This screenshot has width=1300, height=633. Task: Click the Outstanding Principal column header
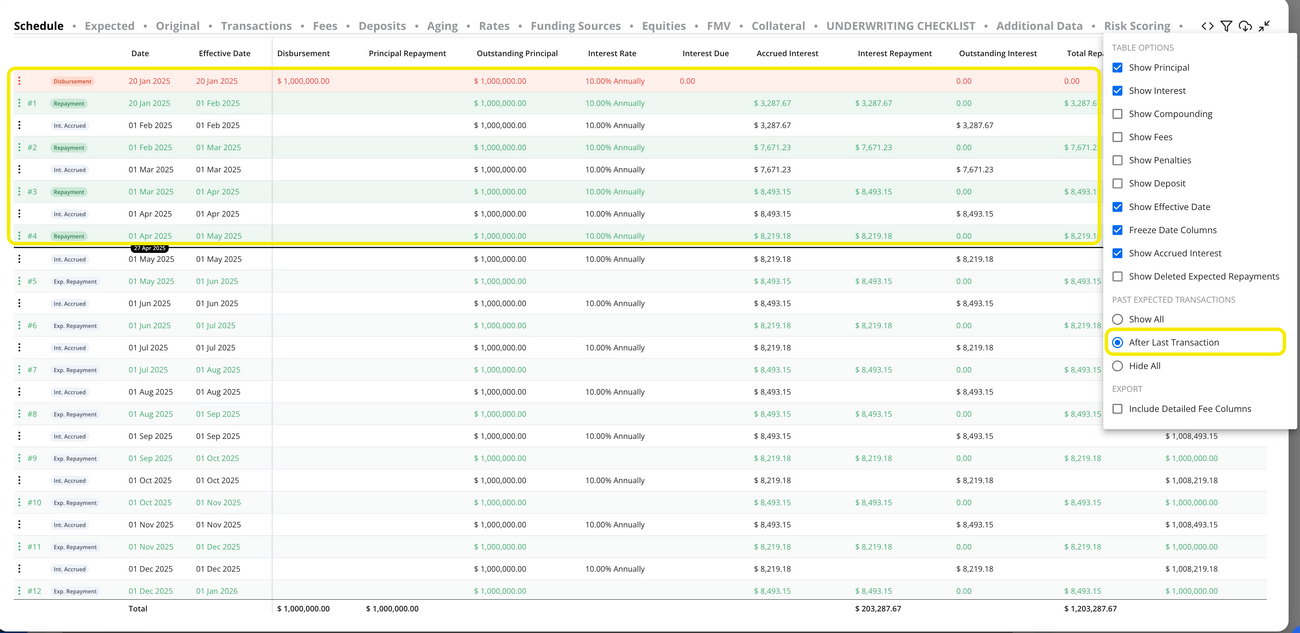[517, 53]
